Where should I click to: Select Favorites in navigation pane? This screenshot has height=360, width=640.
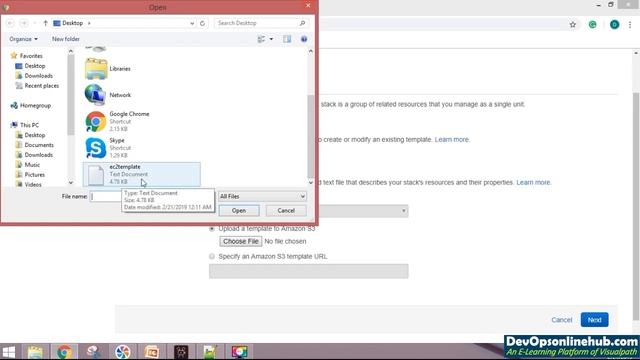tap(31, 56)
